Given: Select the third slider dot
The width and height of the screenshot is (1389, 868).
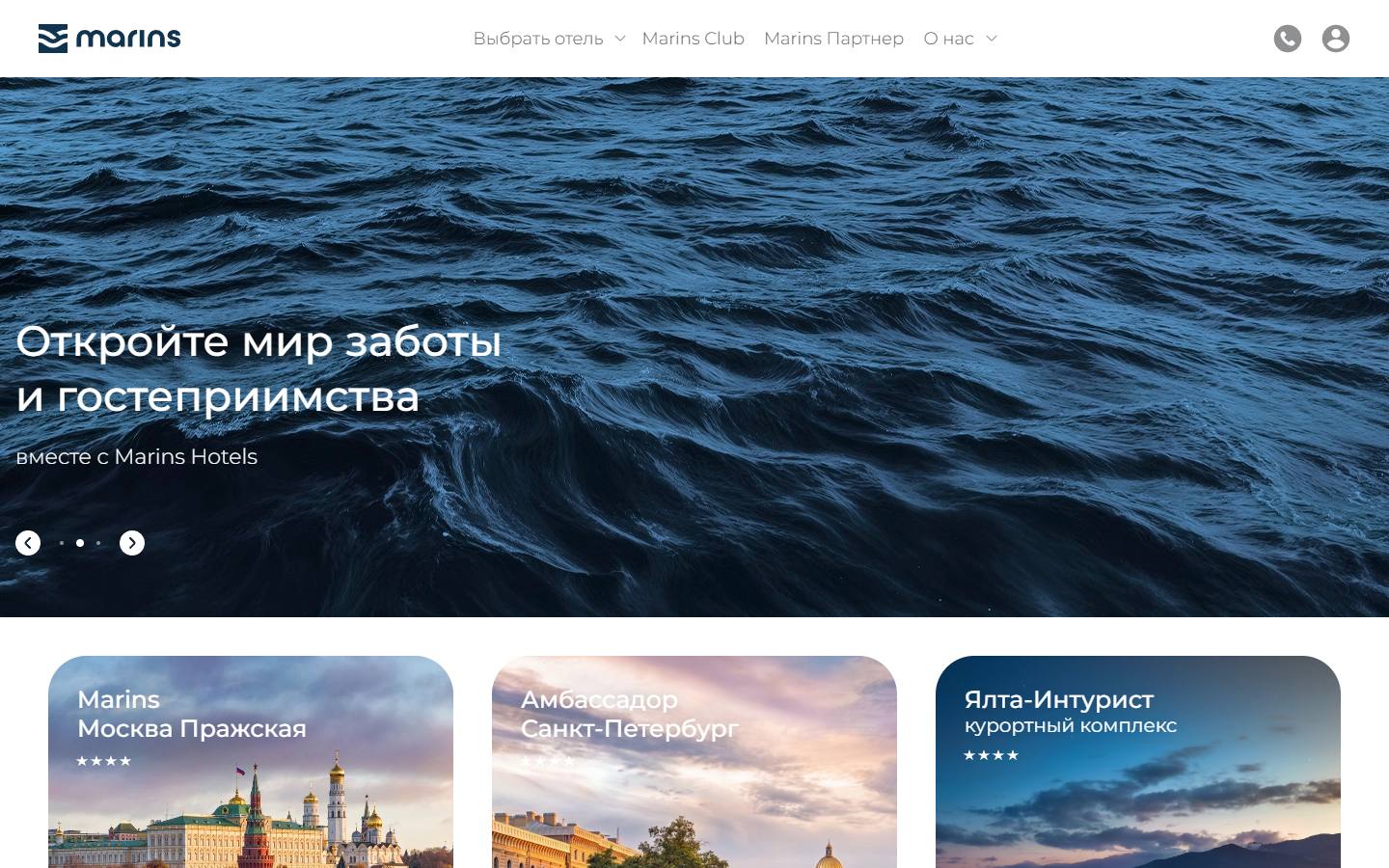Looking at the screenshot, I should [98, 543].
